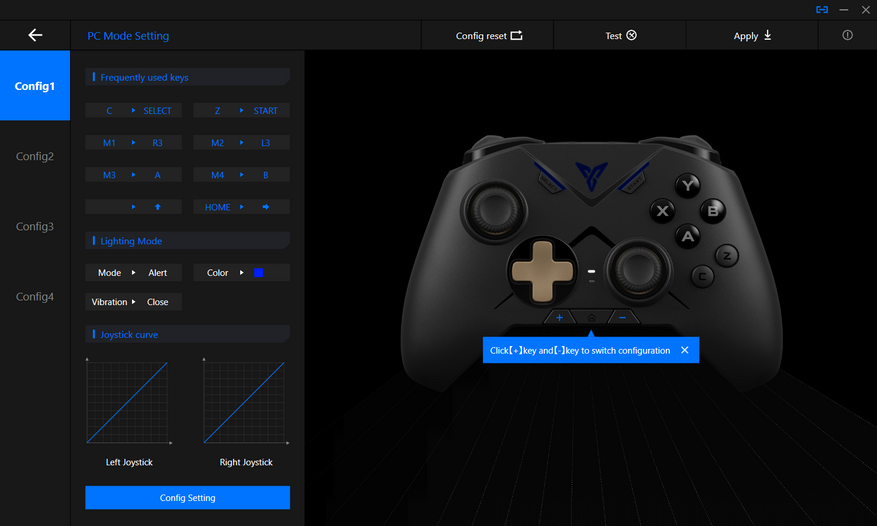Click the minus key on the controller
The height and width of the screenshot is (526, 877).
click(x=623, y=317)
